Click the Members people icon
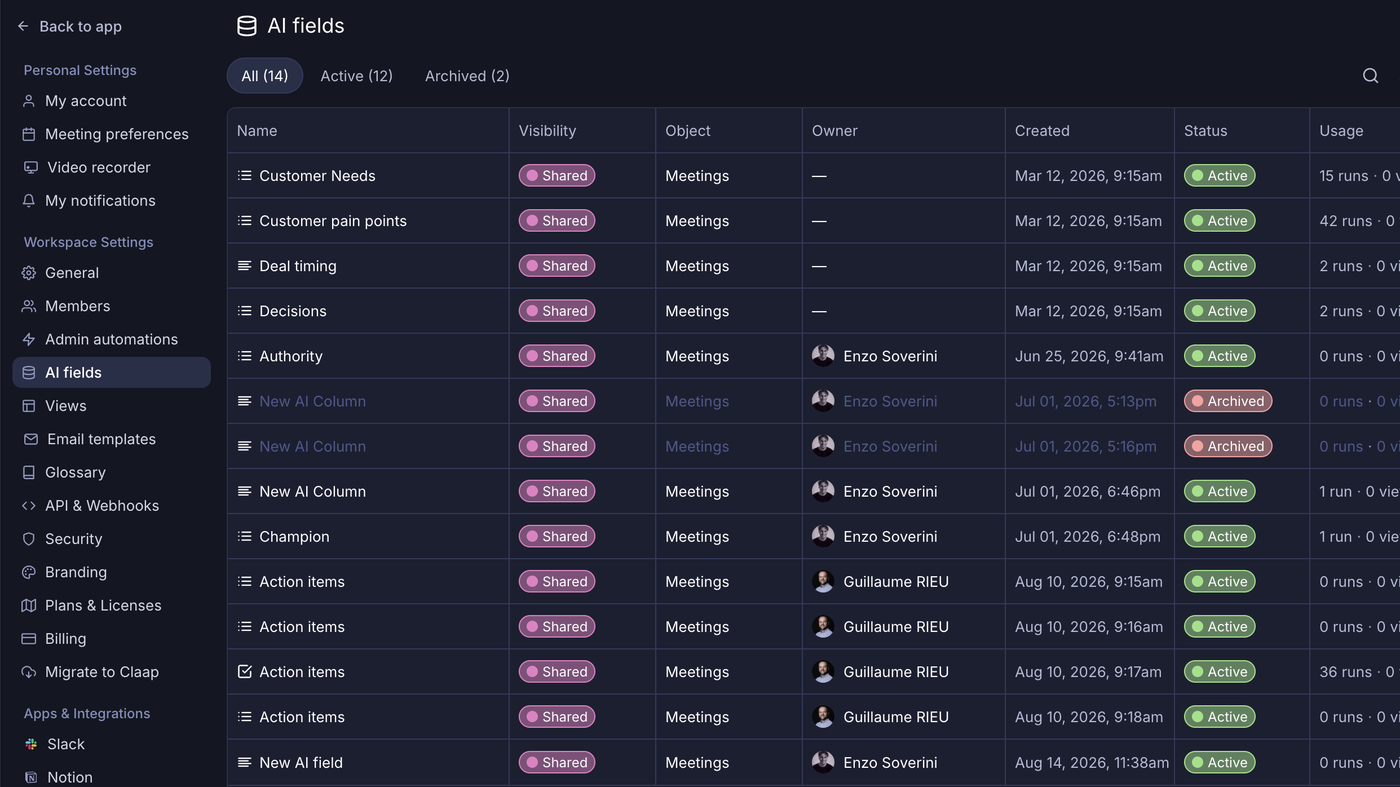 click(29, 306)
